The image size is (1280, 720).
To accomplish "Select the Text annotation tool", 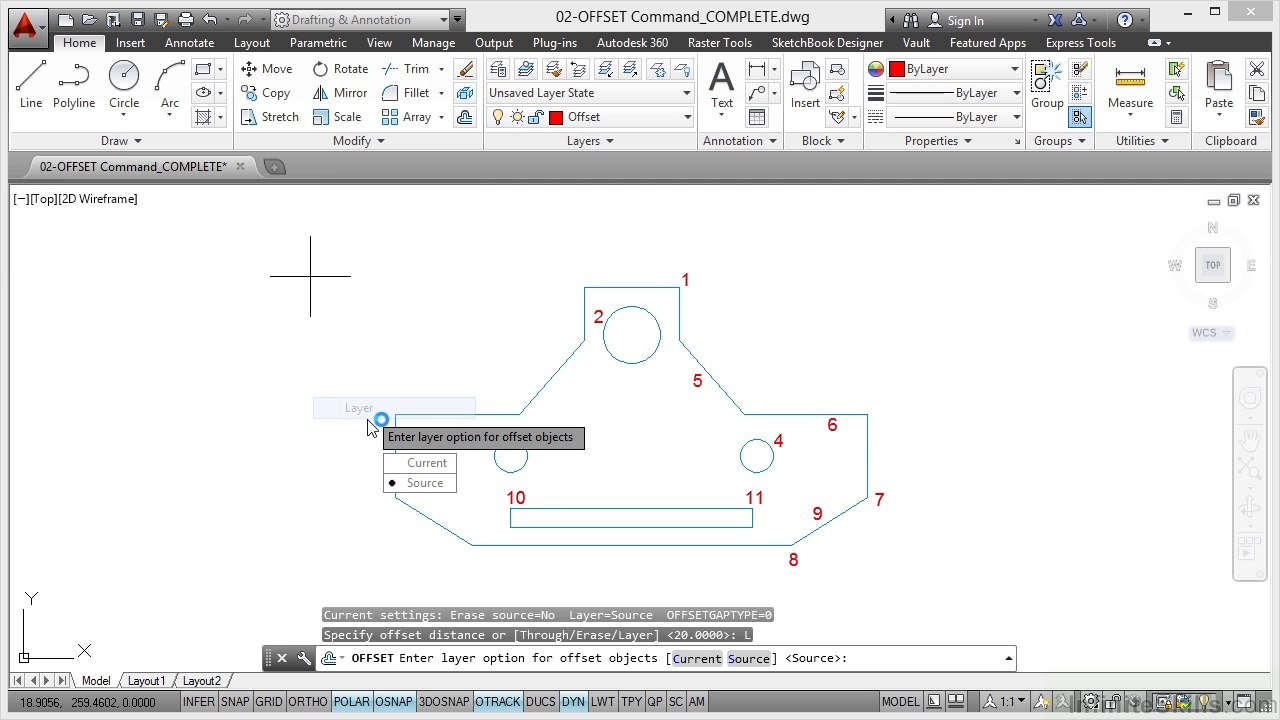I will 722,85.
